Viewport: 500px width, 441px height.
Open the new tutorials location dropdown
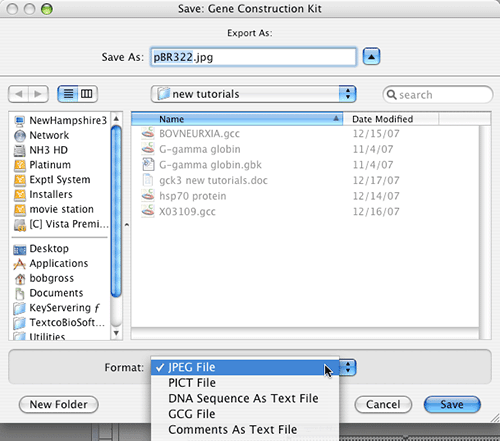pyautogui.click(x=253, y=94)
